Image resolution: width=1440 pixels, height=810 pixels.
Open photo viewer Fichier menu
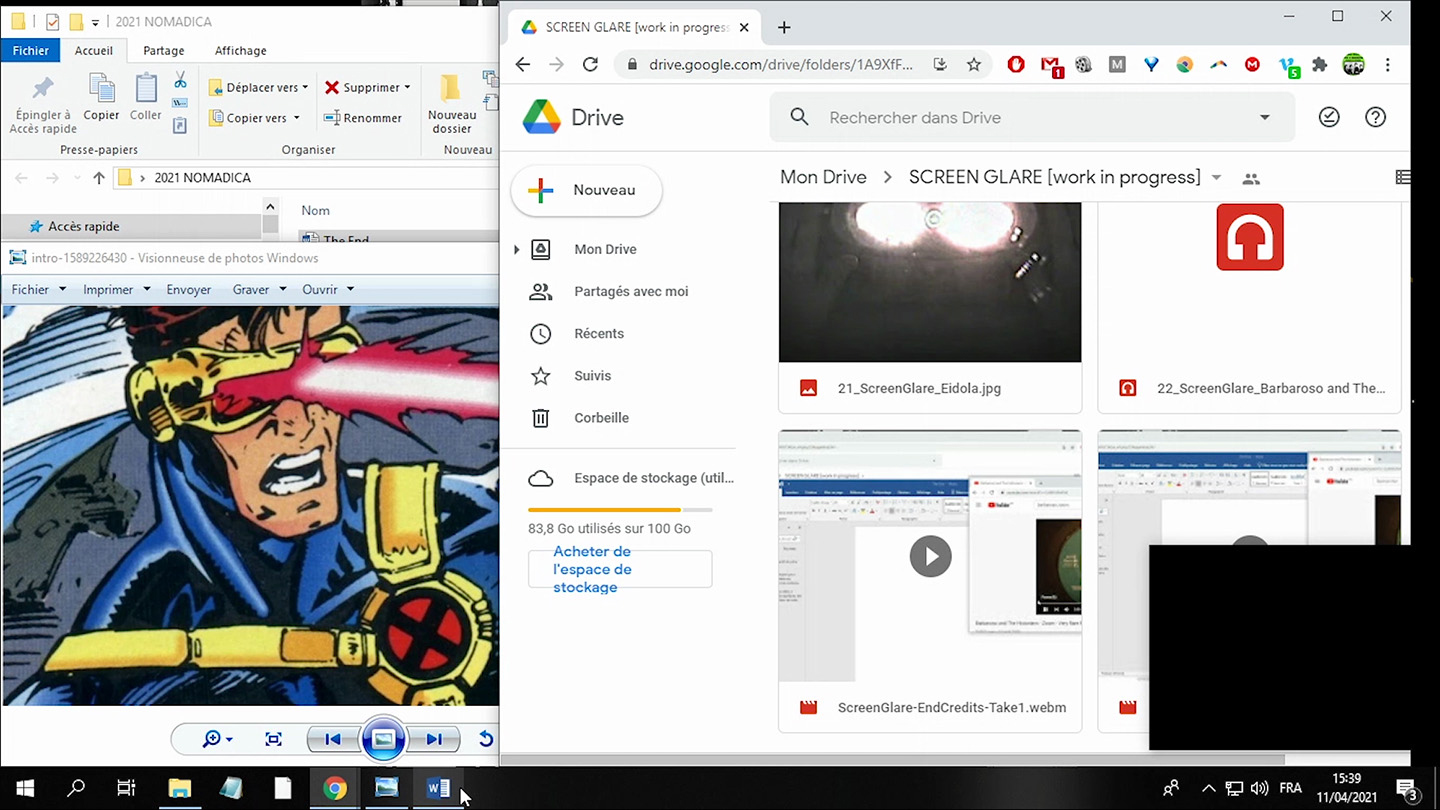[x=38, y=289]
